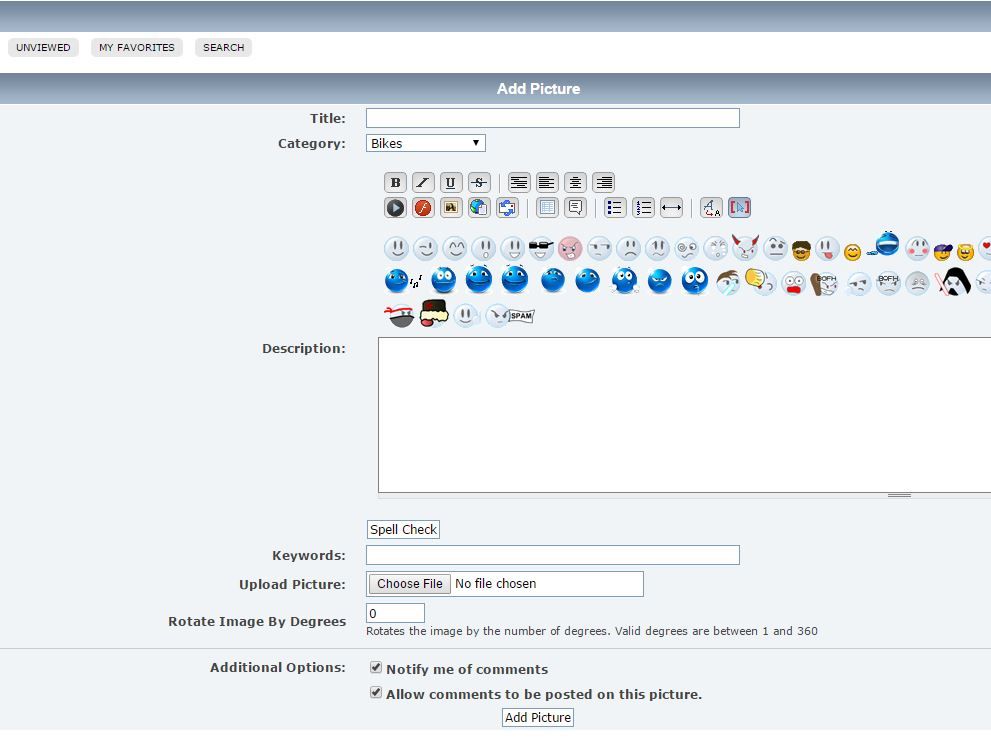
Task: Insert the yellow smiley with glasses and hair
Action: [x=801, y=250]
